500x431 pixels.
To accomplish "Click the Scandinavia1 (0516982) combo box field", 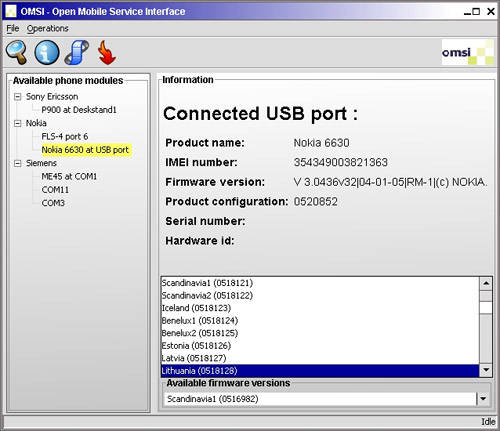I will [320, 399].
